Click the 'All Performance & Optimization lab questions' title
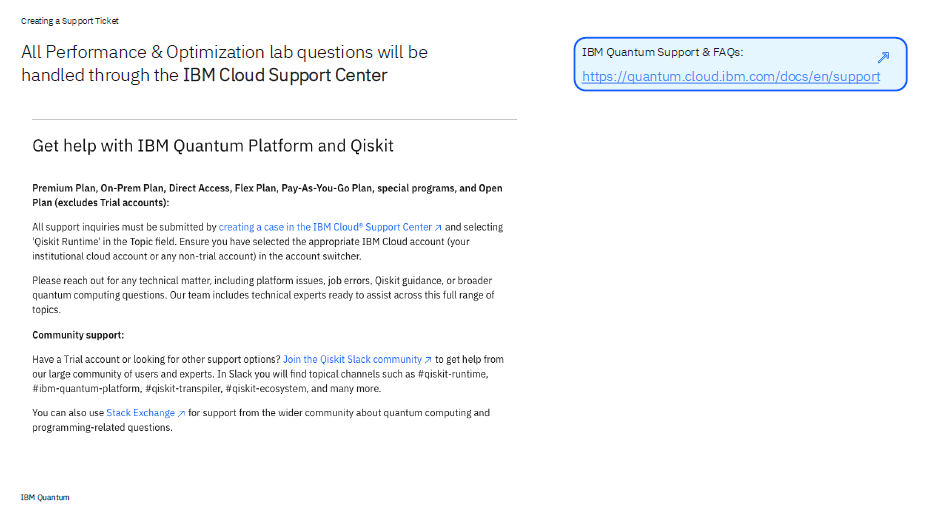Screen dimensions: 925x518 (224, 52)
